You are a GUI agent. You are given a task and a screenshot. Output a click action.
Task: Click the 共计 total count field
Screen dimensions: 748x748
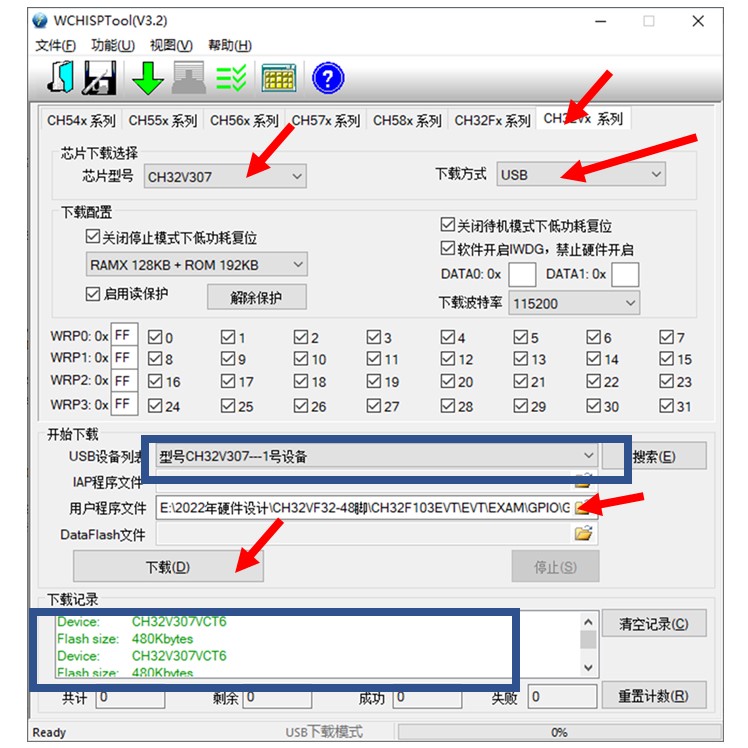[x=130, y=697]
